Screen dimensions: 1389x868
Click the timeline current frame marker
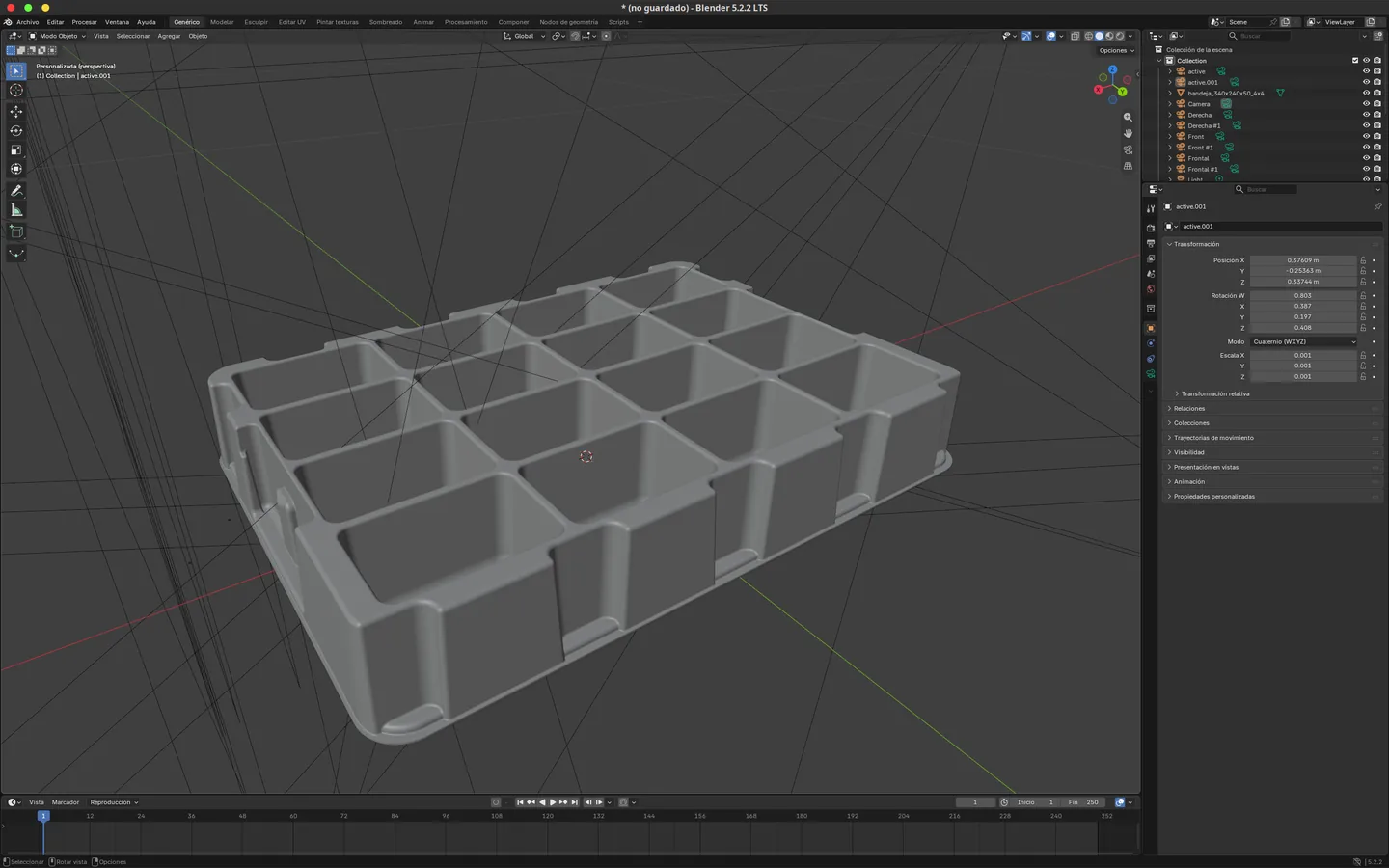(42, 816)
